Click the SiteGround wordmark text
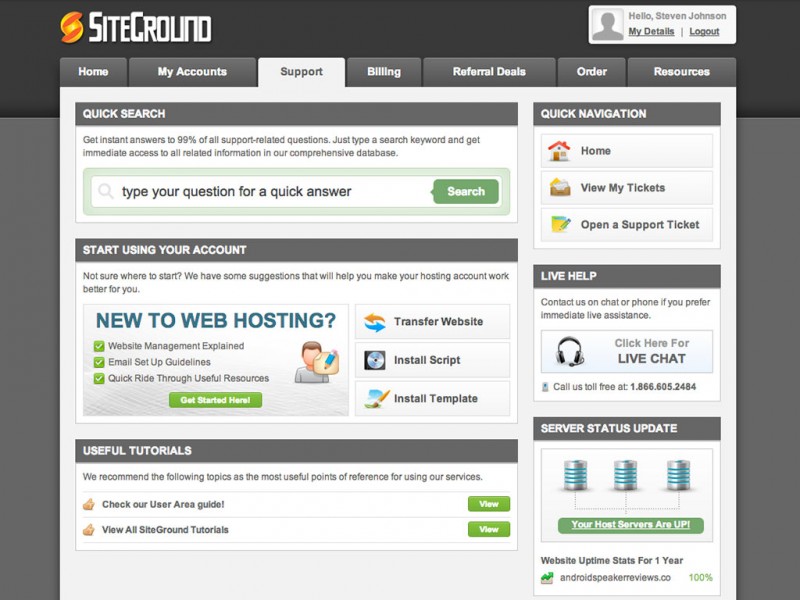This screenshot has height=600, width=800. [x=150, y=28]
